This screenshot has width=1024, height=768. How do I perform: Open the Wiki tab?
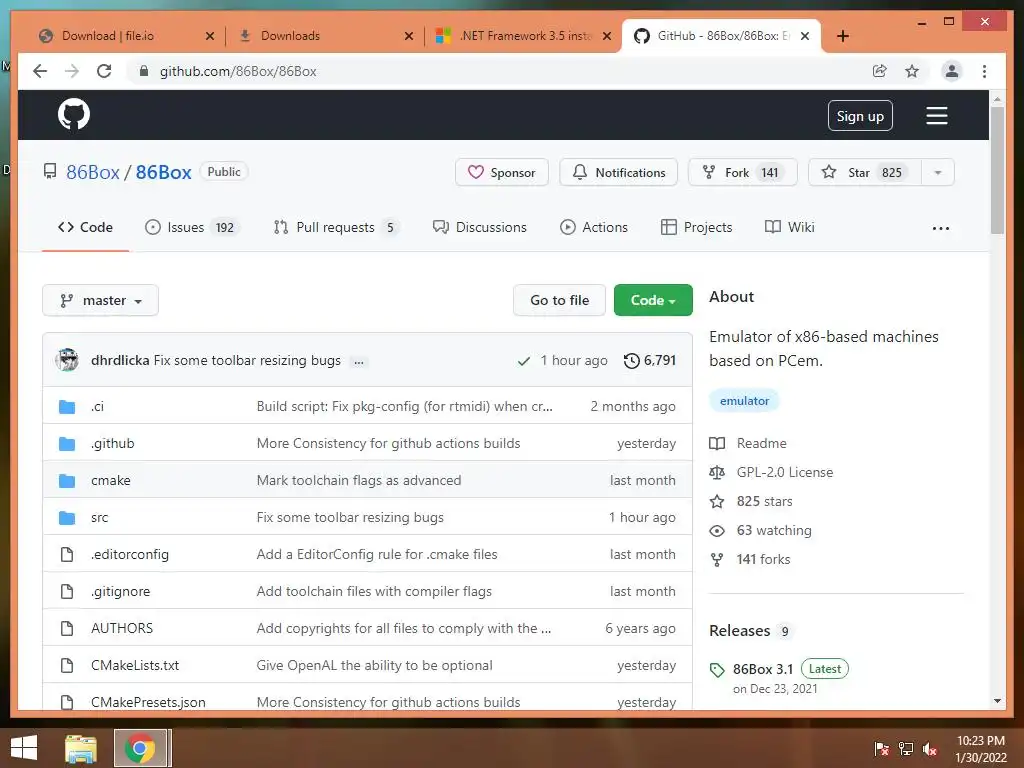[x=790, y=227]
